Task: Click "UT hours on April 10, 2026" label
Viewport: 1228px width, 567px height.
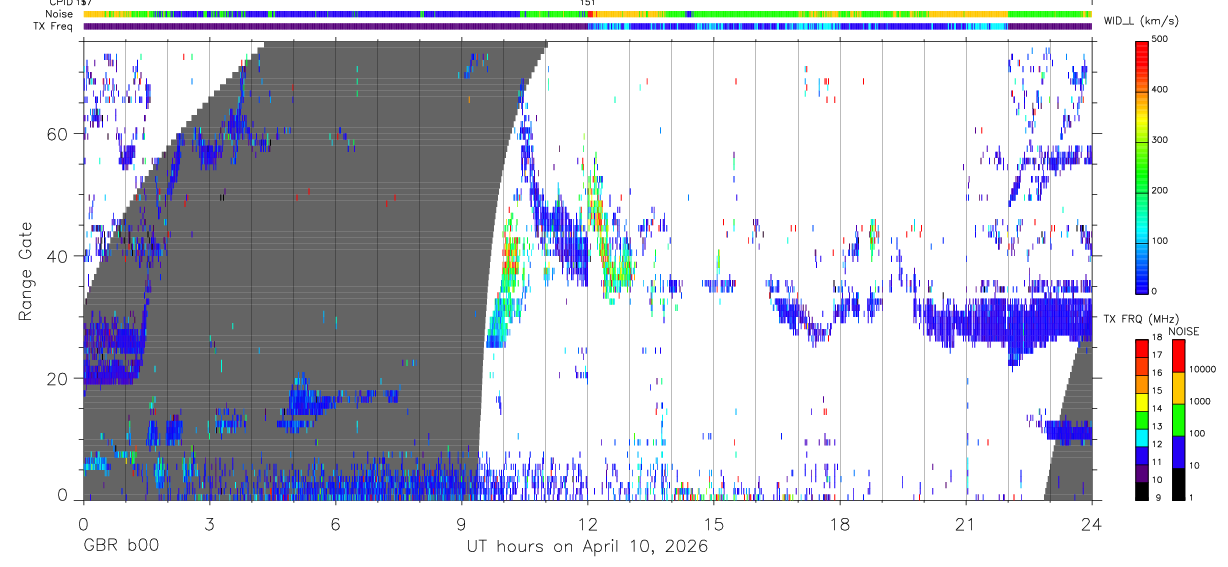Action: 587,547
